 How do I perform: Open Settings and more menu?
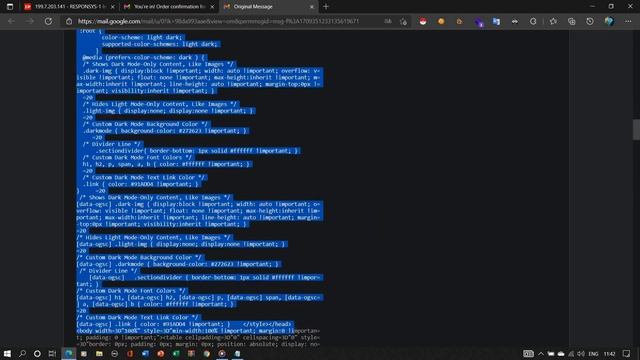click(628, 21)
